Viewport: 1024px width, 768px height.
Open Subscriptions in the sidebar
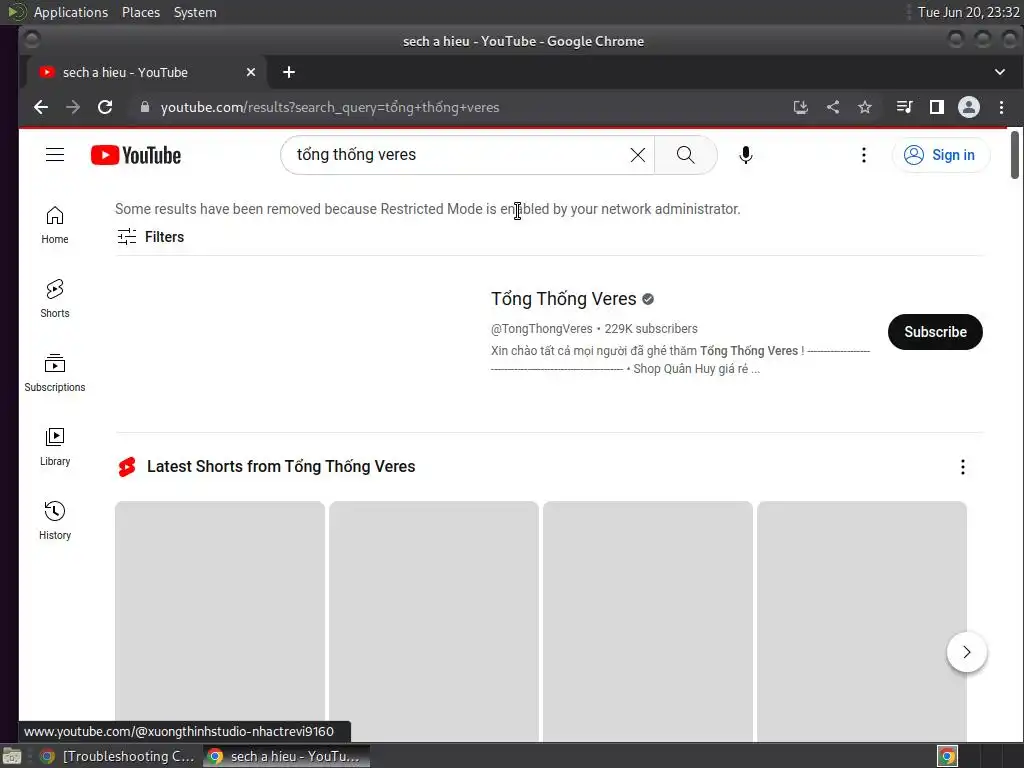tap(55, 373)
